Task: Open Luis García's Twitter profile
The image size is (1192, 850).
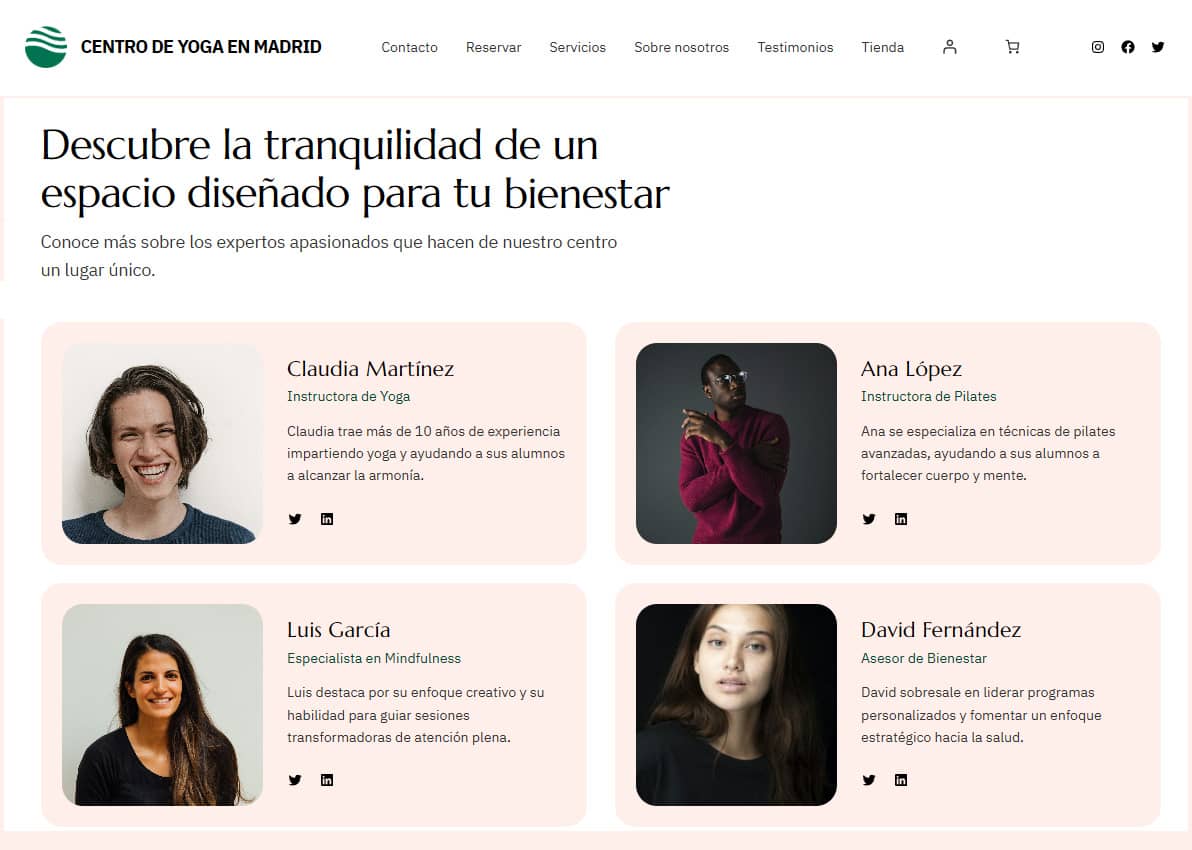Action: tap(295, 780)
